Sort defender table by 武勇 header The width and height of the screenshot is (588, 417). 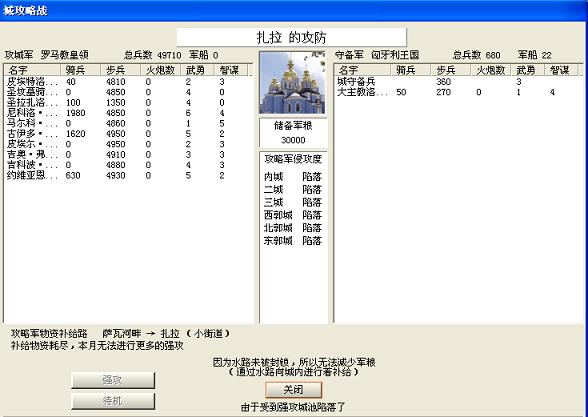[x=528, y=70]
